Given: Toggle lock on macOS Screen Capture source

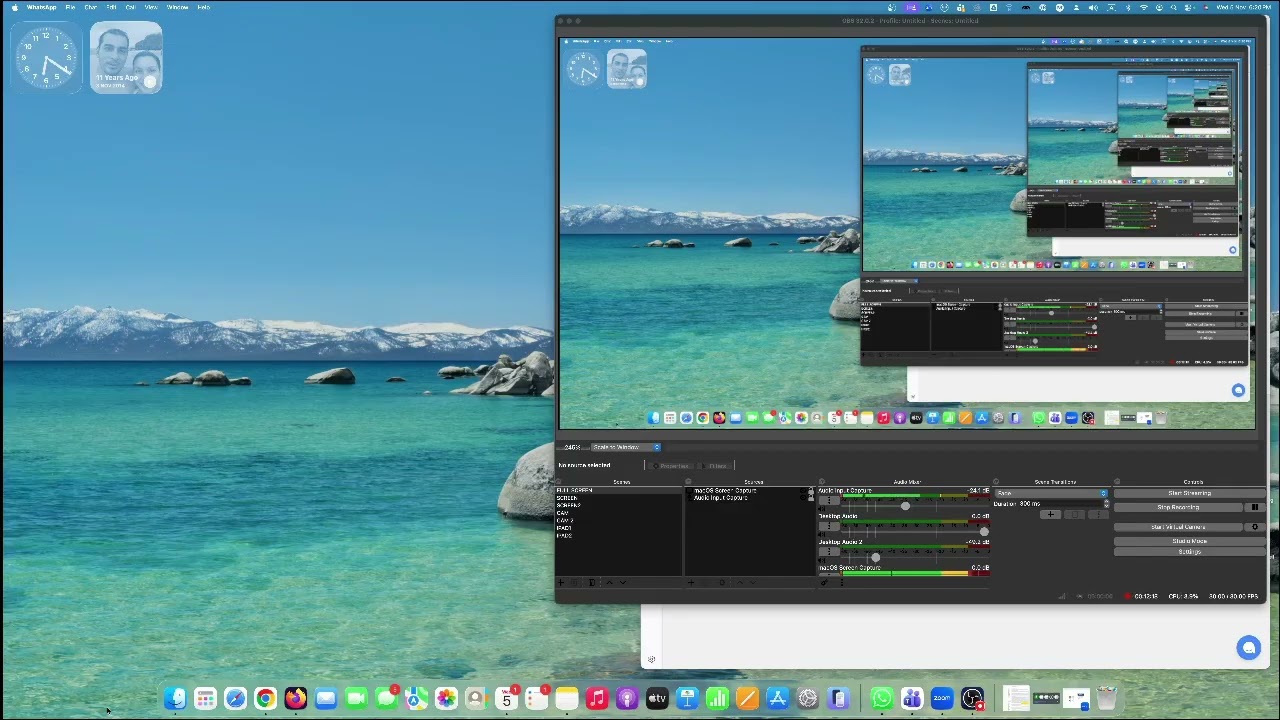Looking at the screenshot, I should click(x=810, y=491).
